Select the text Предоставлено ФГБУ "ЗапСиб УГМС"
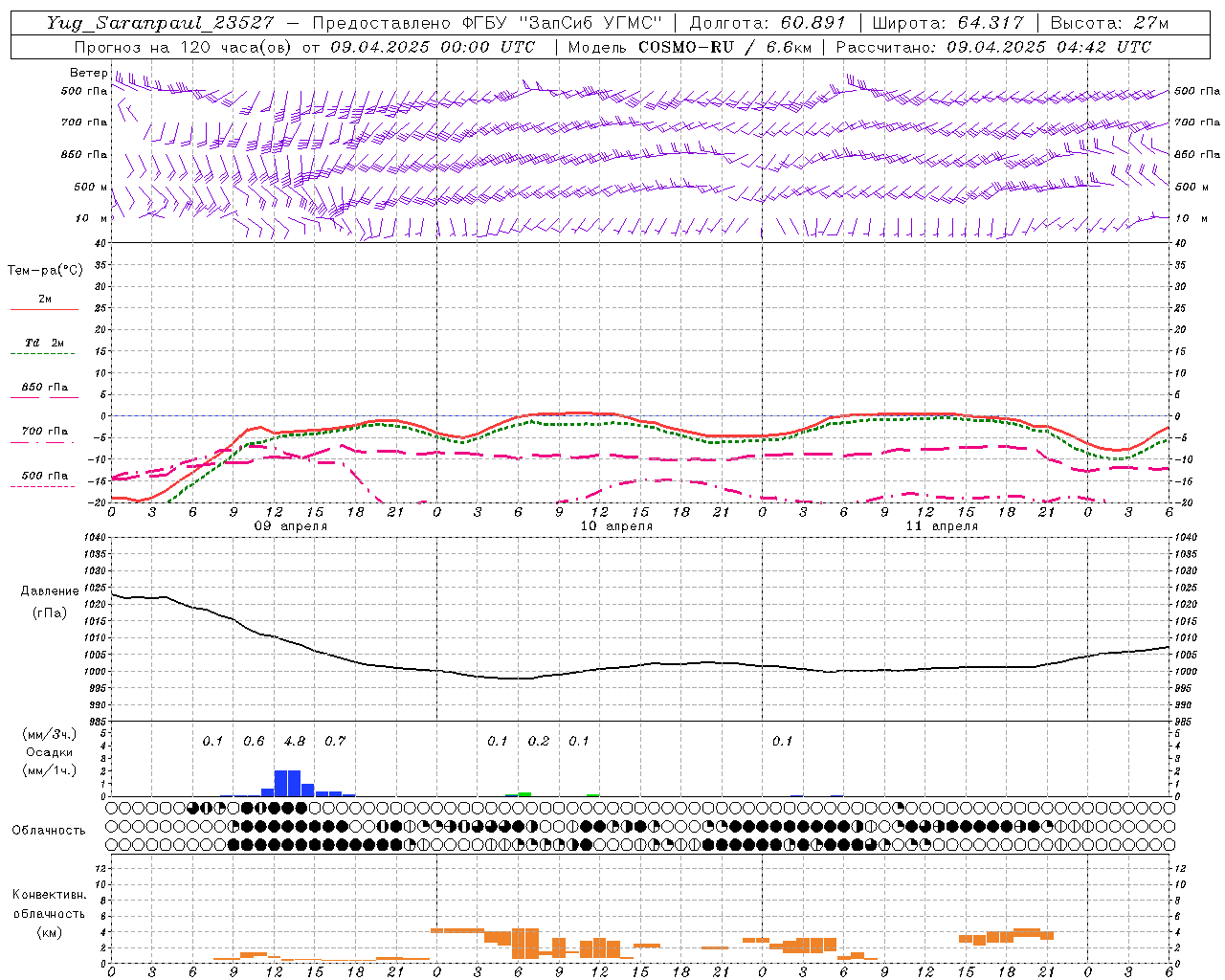 coord(487,23)
